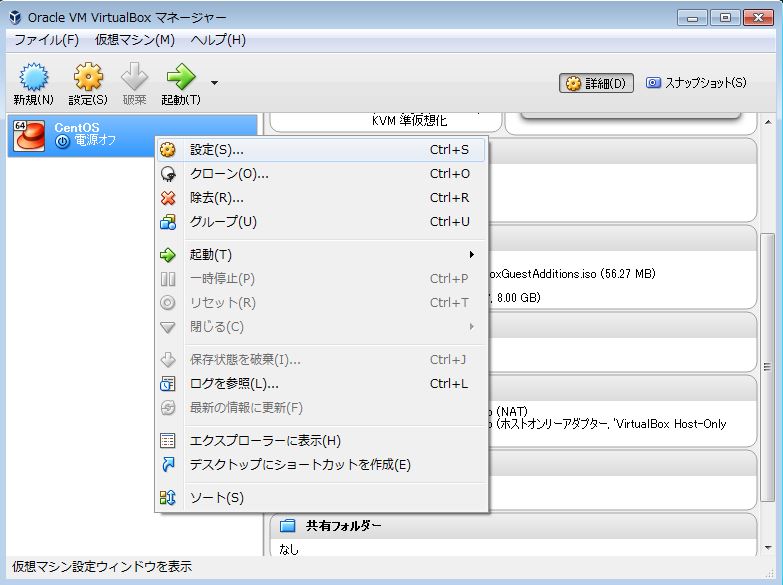The width and height of the screenshot is (783, 585).
Task: Click the green arrow icon beside 起動(T) in menu
Action: (168, 255)
